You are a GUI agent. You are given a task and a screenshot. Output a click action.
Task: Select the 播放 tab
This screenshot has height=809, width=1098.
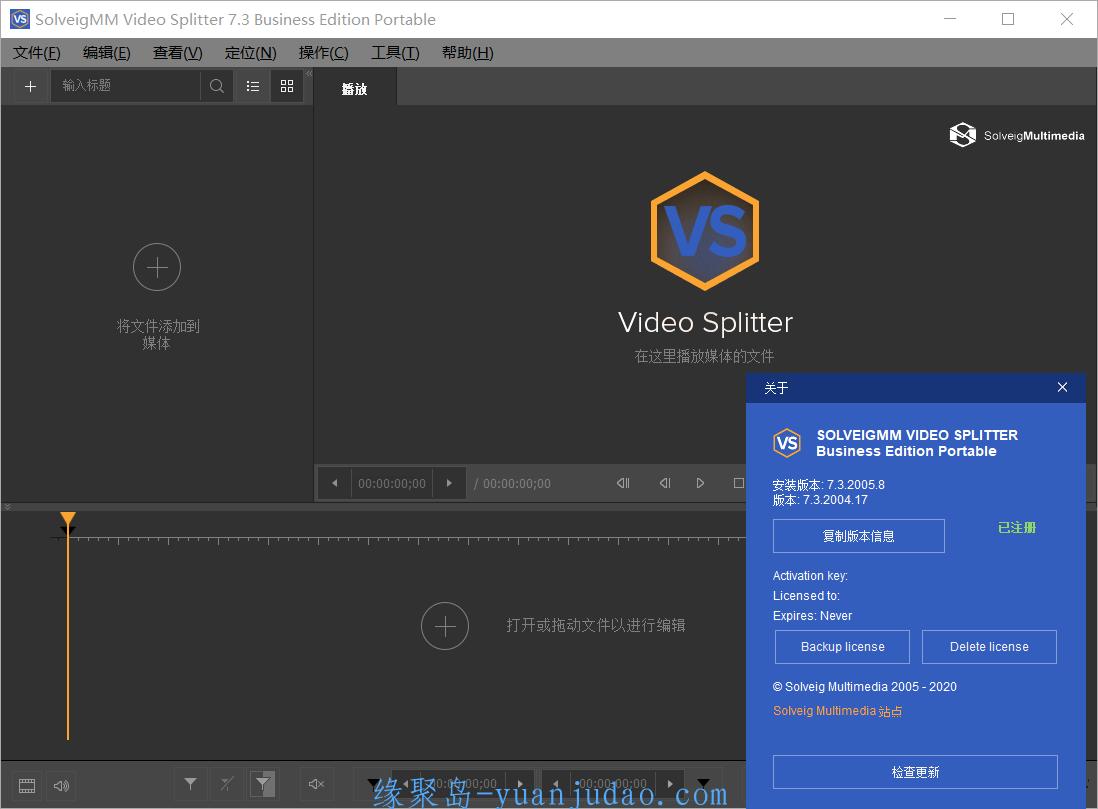click(354, 89)
